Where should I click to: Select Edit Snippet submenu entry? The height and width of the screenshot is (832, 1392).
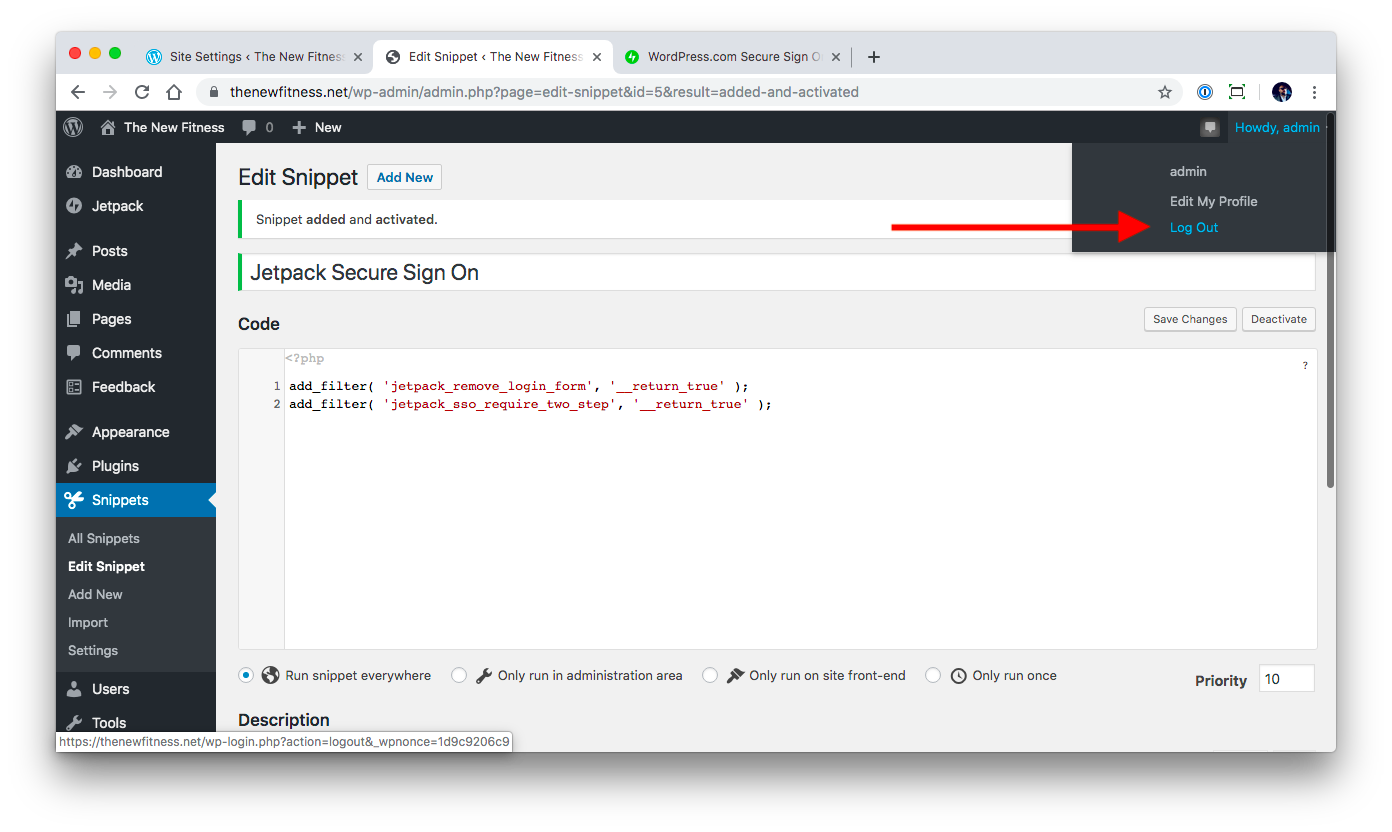tap(106, 566)
